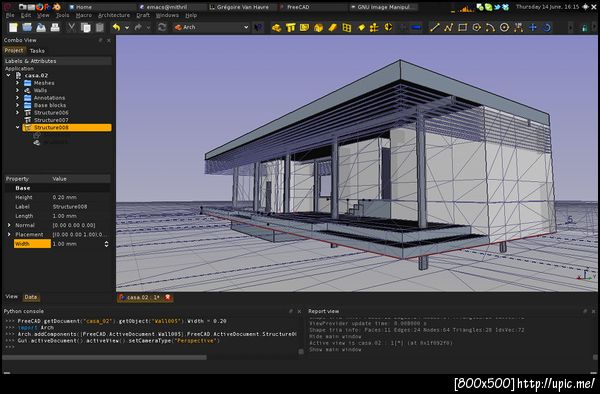This screenshot has height=394, width=600.
Task: Select the blue Draft Move tool
Action: (533, 28)
